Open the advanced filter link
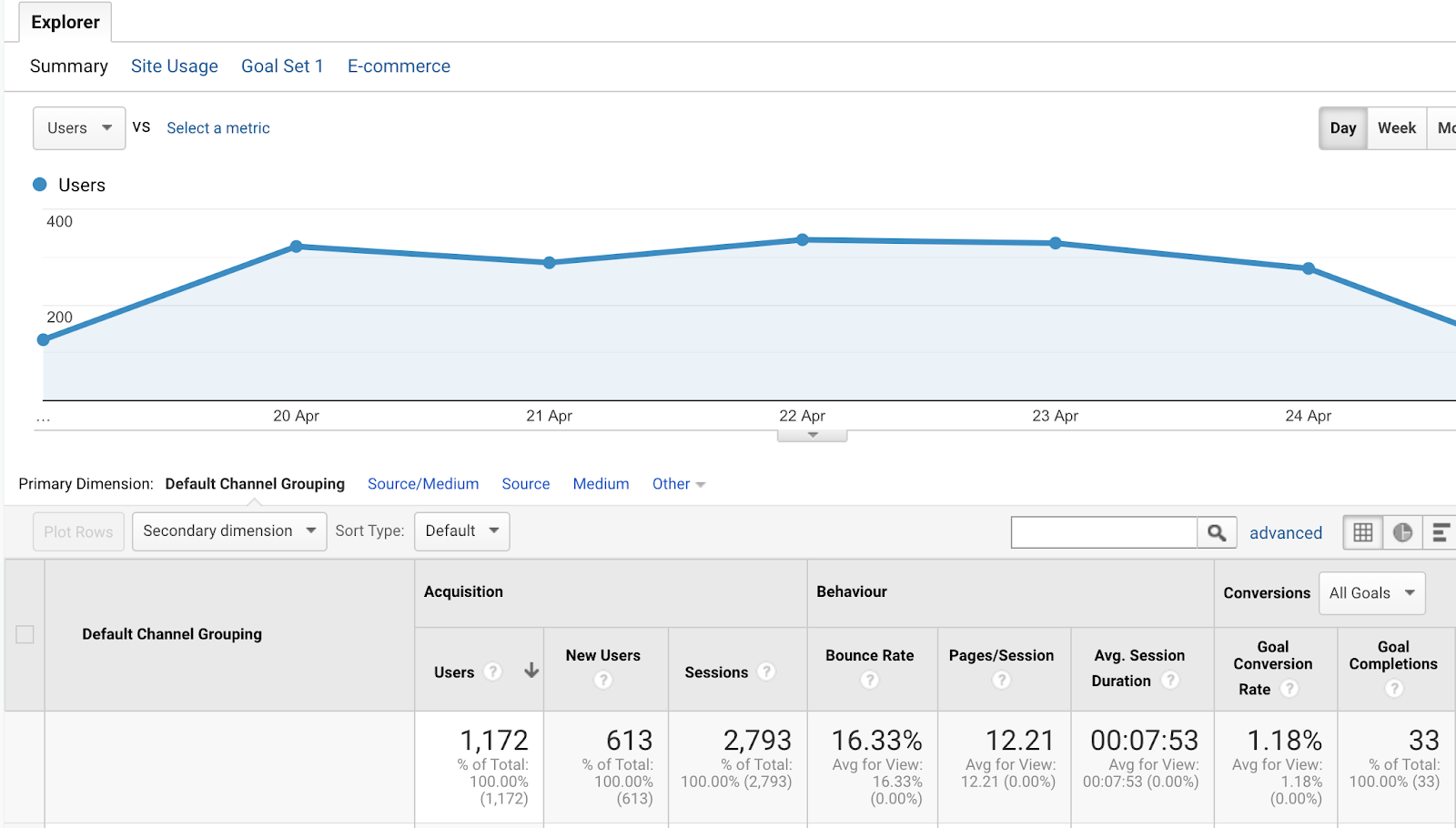 (x=1286, y=533)
